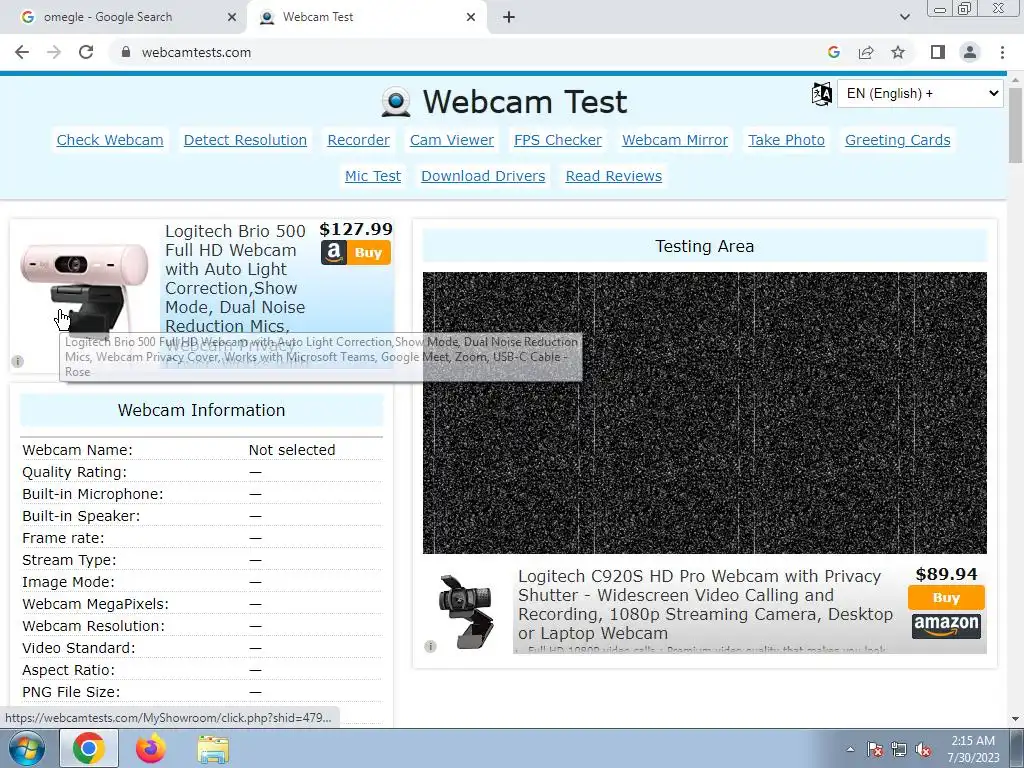Click the translate language icon
This screenshot has height=768, width=1024.
[822, 94]
